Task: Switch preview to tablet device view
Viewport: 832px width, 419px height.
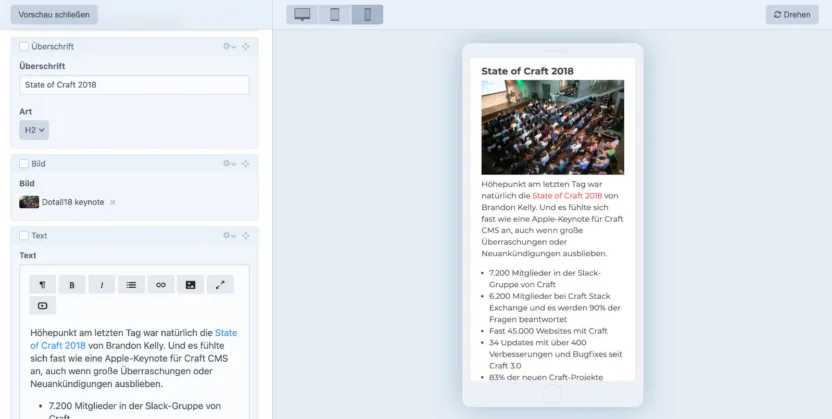Action: (x=335, y=14)
